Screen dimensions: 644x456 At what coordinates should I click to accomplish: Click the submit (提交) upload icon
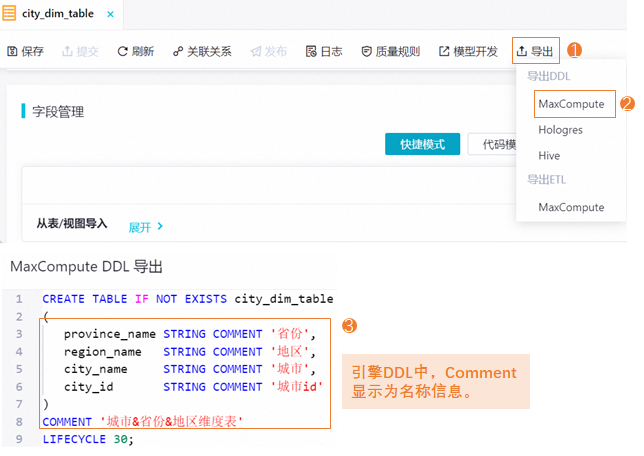click(67, 51)
